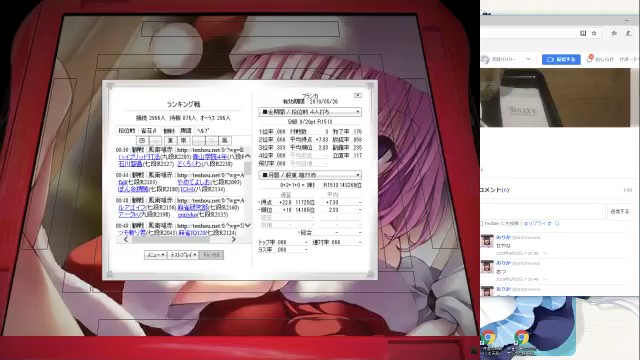Click avatar beside the せやな comment
Image resolution: width=640 pixels, height=360 pixels.
click(487, 241)
